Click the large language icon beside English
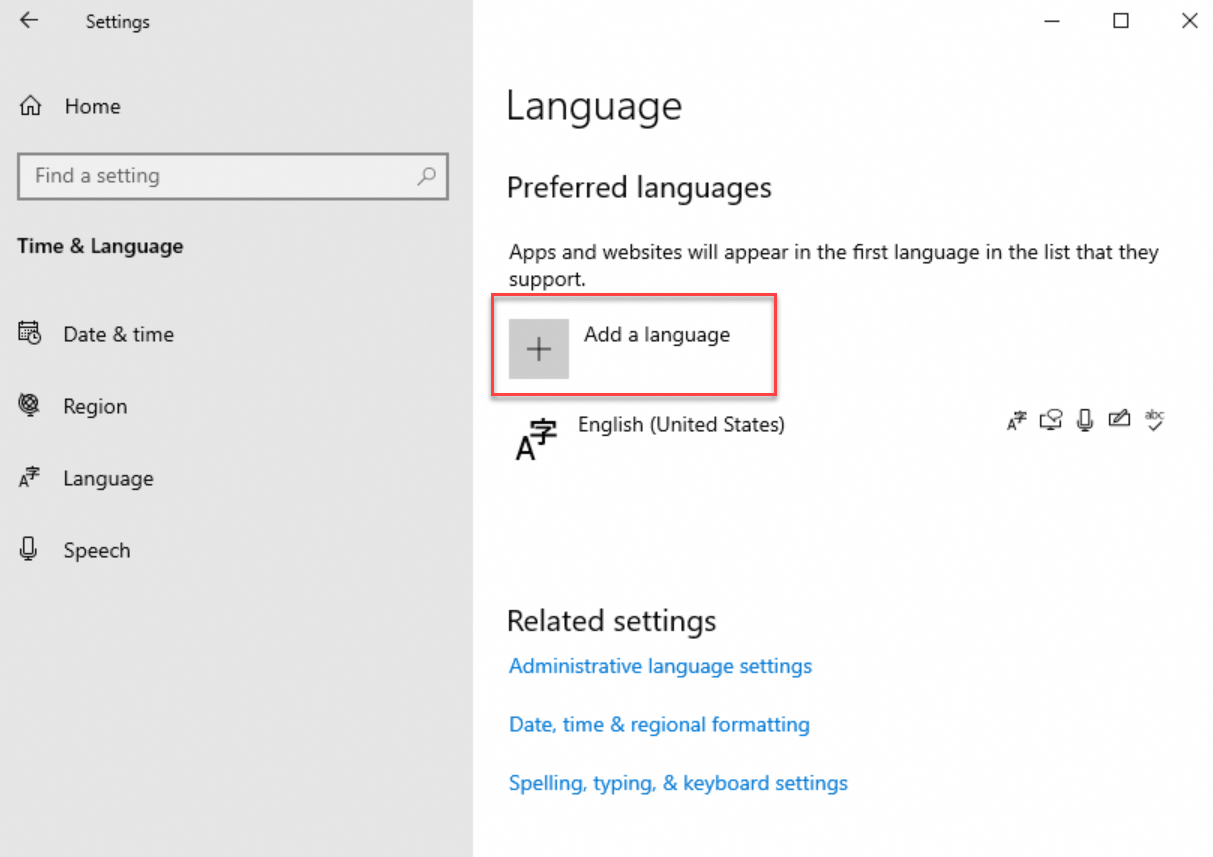Image resolution: width=1213 pixels, height=857 pixels. coord(535,440)
